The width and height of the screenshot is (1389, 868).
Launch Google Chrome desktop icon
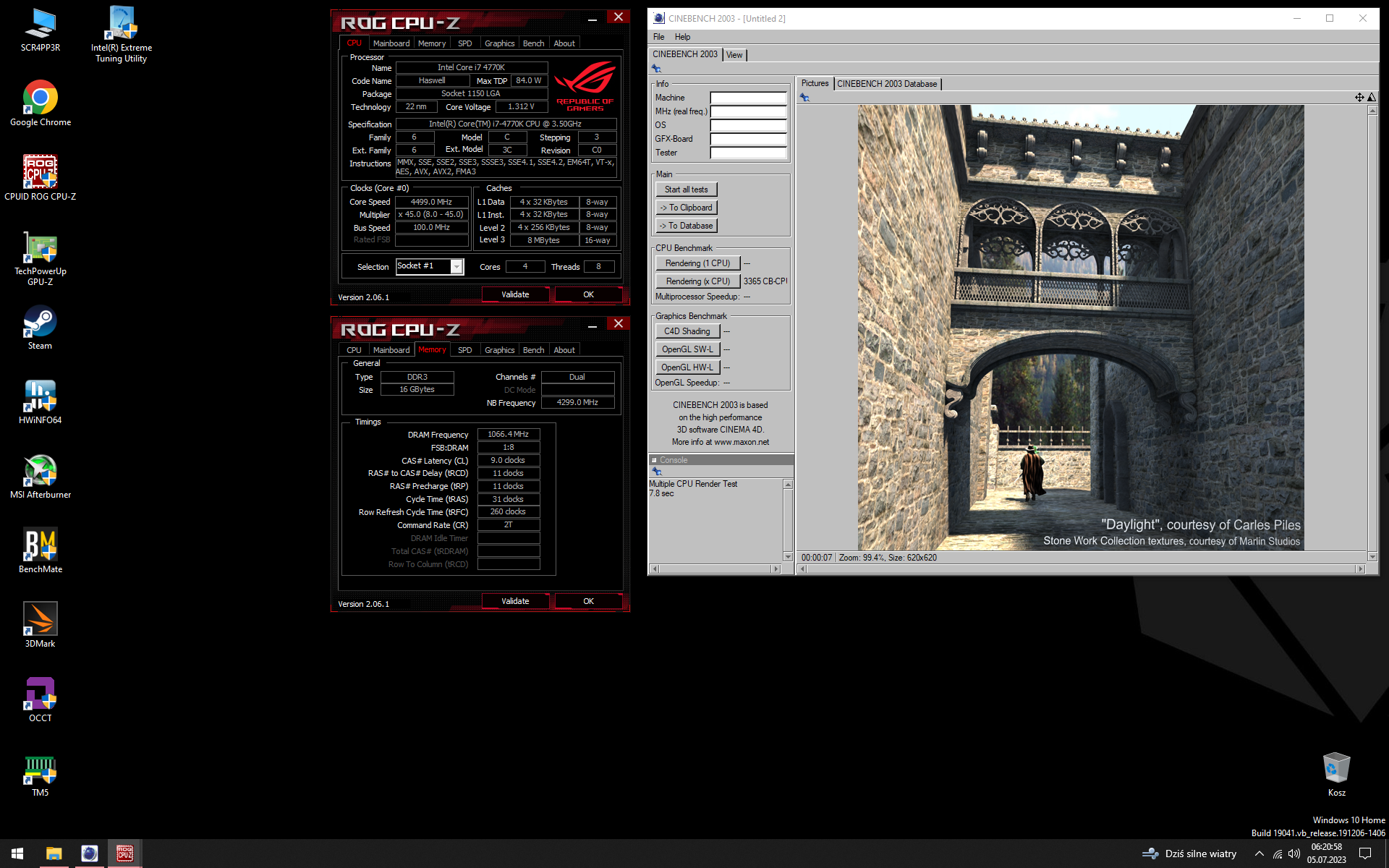[41, 103]
